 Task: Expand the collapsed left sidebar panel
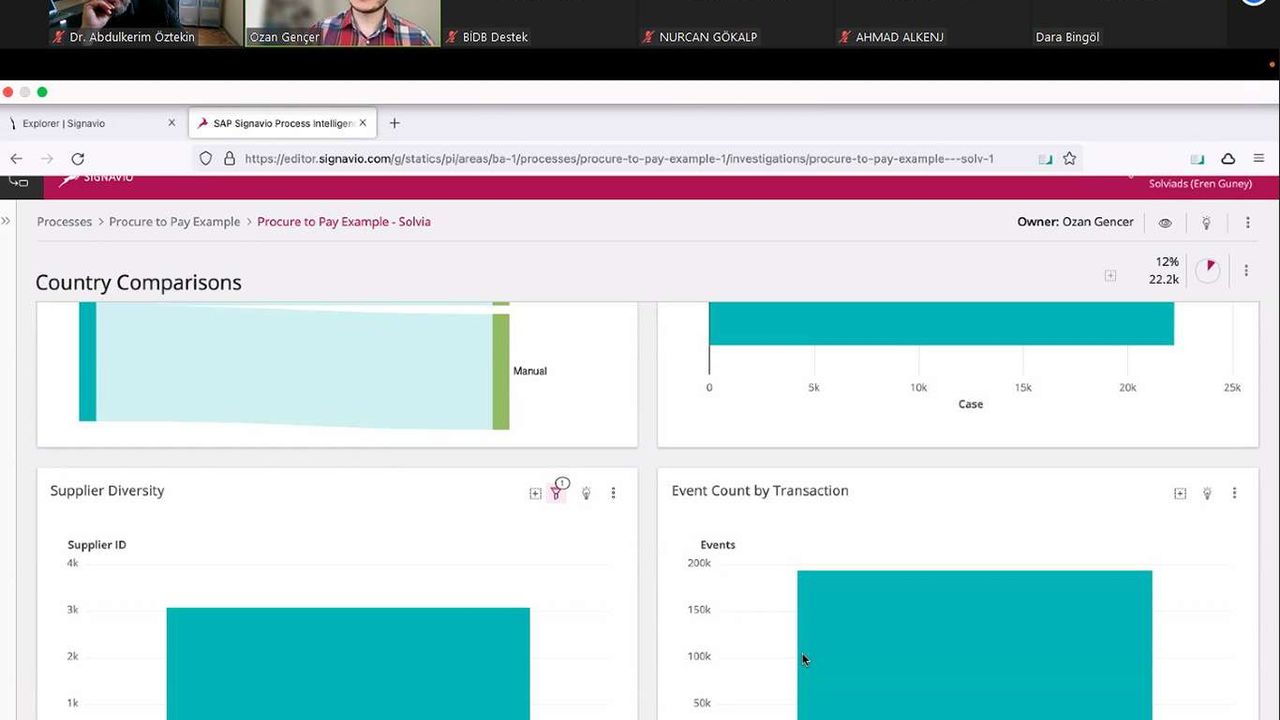(x=7, y=221)
